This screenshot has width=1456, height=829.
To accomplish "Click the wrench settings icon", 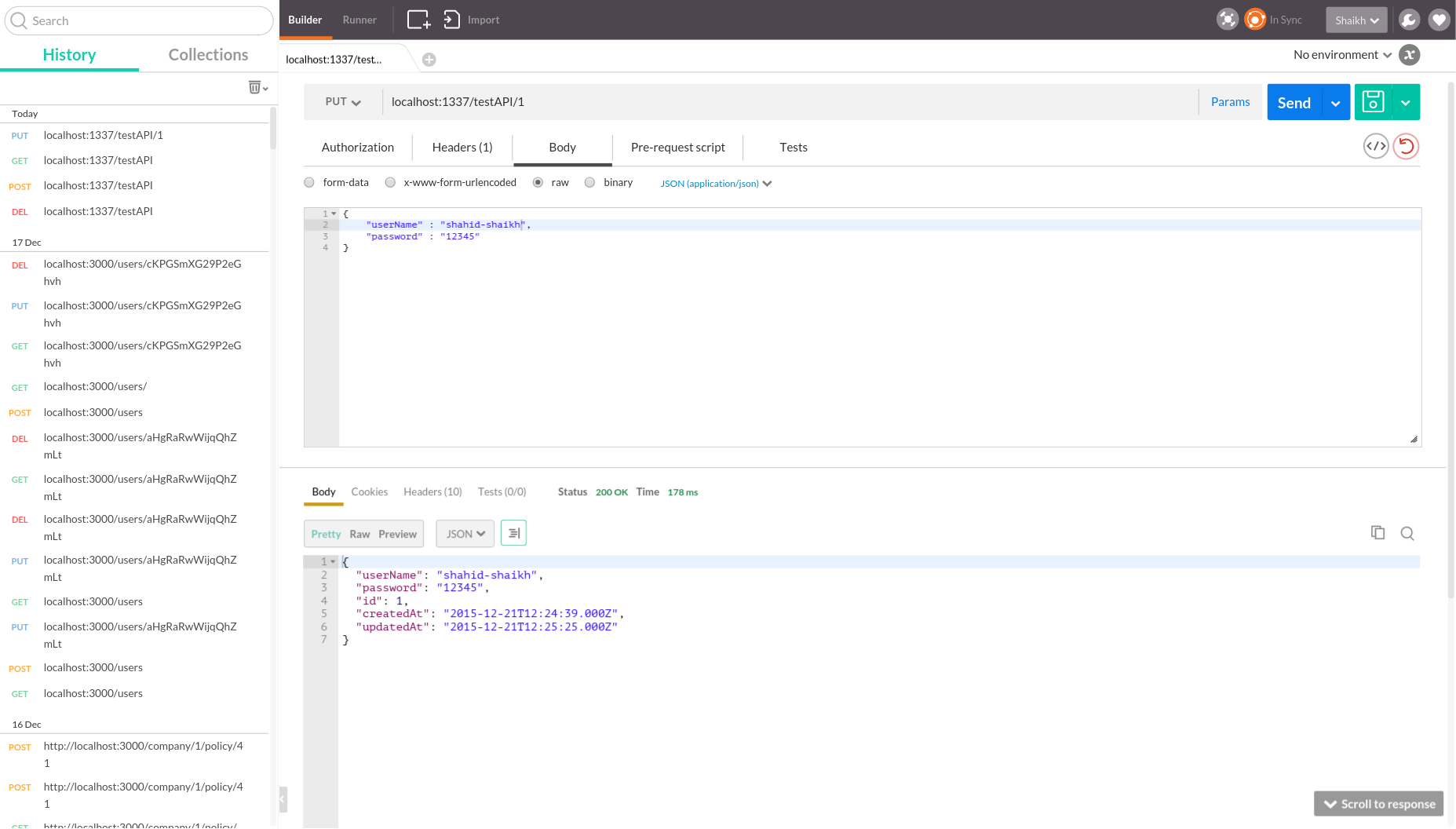I will pos(1409,20).
